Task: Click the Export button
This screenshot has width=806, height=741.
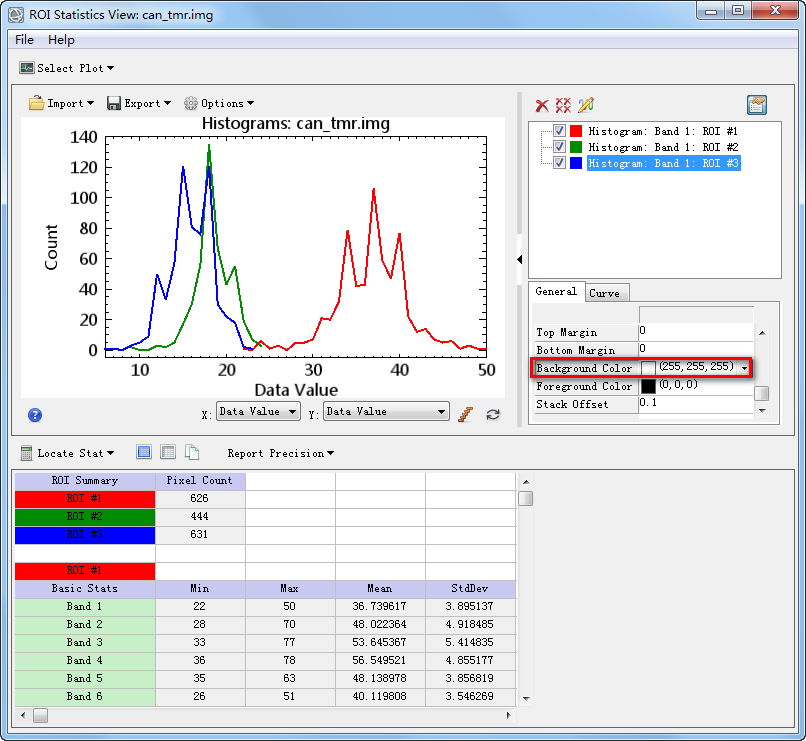Action: pos(139,103)
